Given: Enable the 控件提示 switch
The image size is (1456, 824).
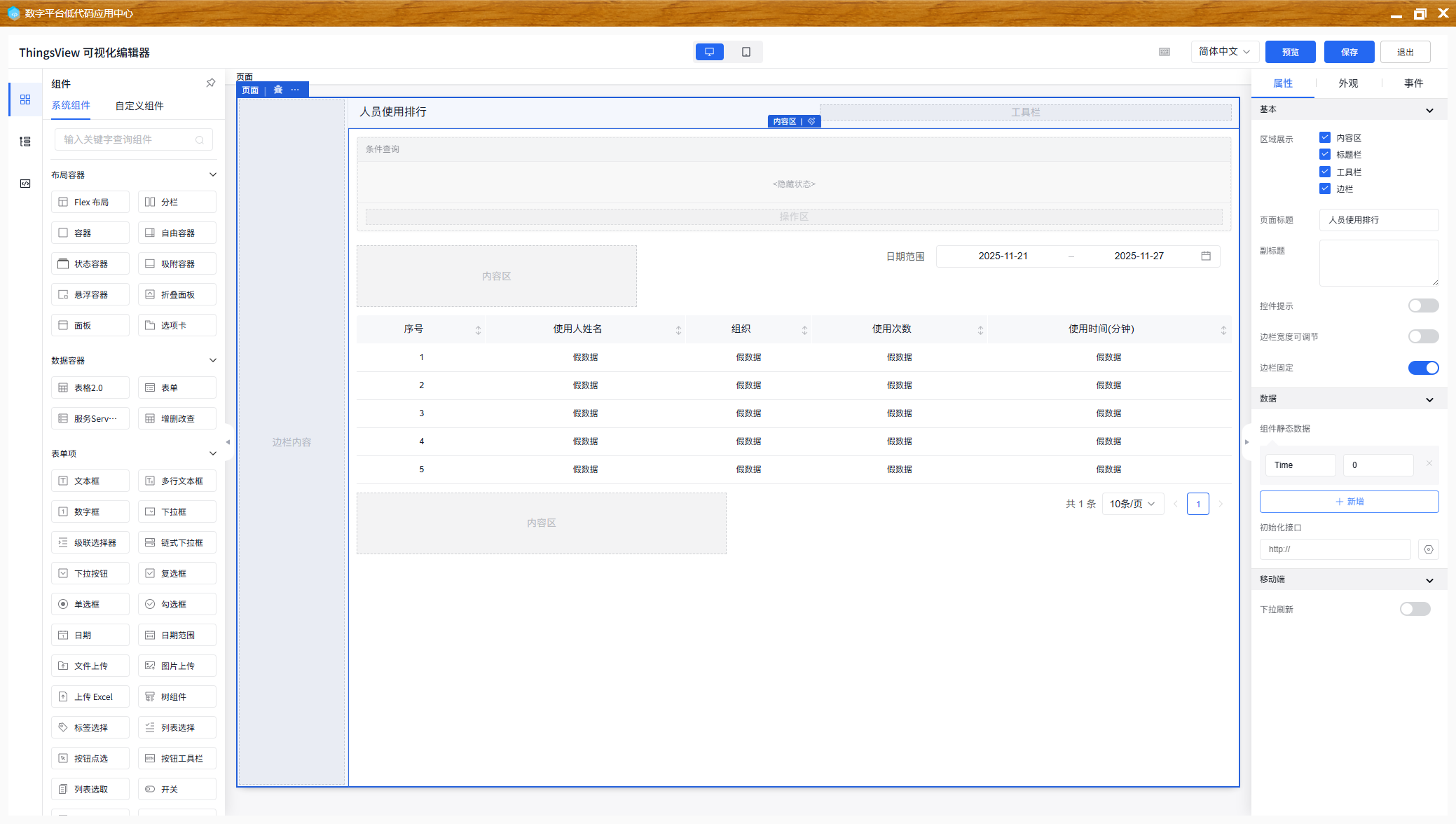Looking at the screenshot, I should [x=1423, y=305].
